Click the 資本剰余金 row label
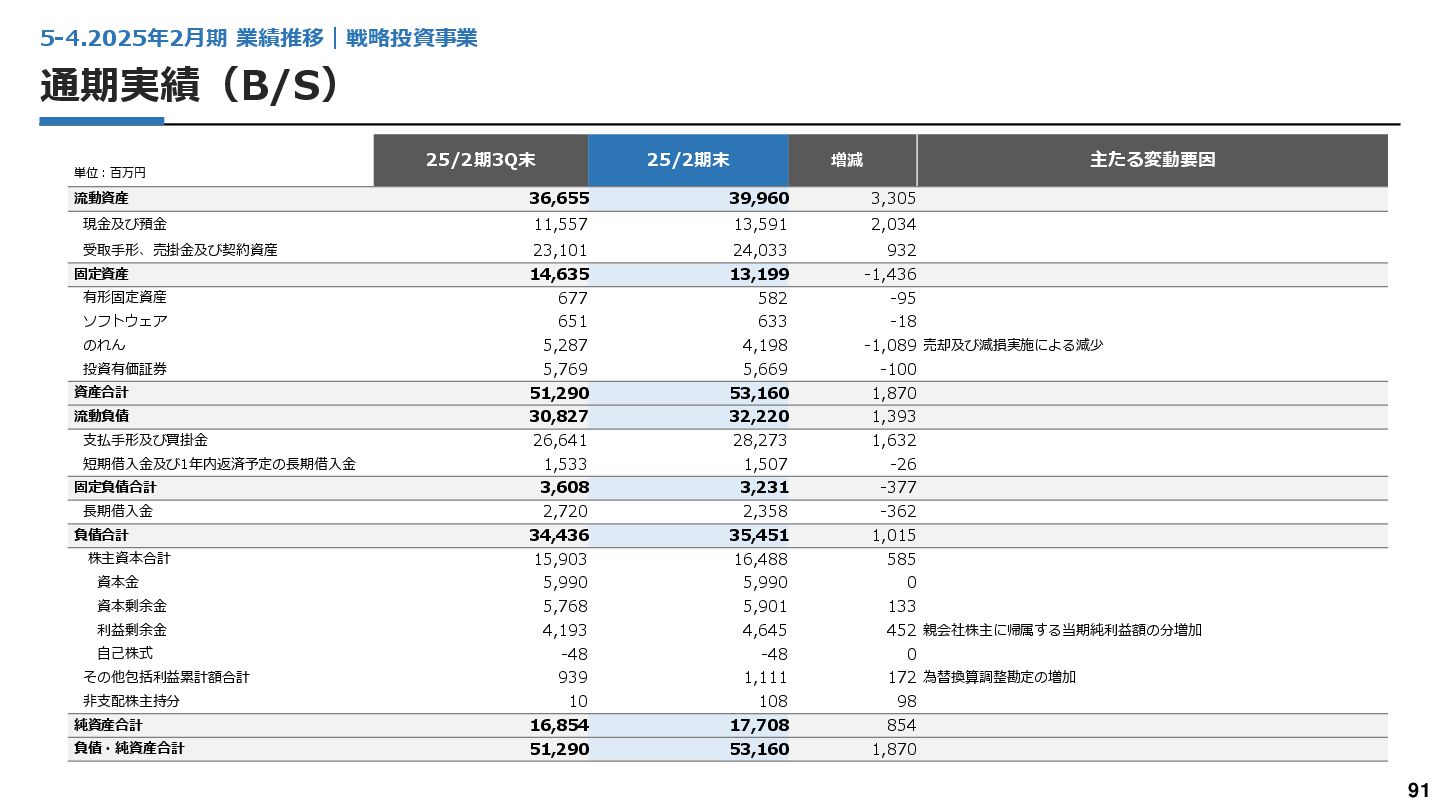Image resolution: width=1440 pixels, height=810 pixels. (132, 606)
